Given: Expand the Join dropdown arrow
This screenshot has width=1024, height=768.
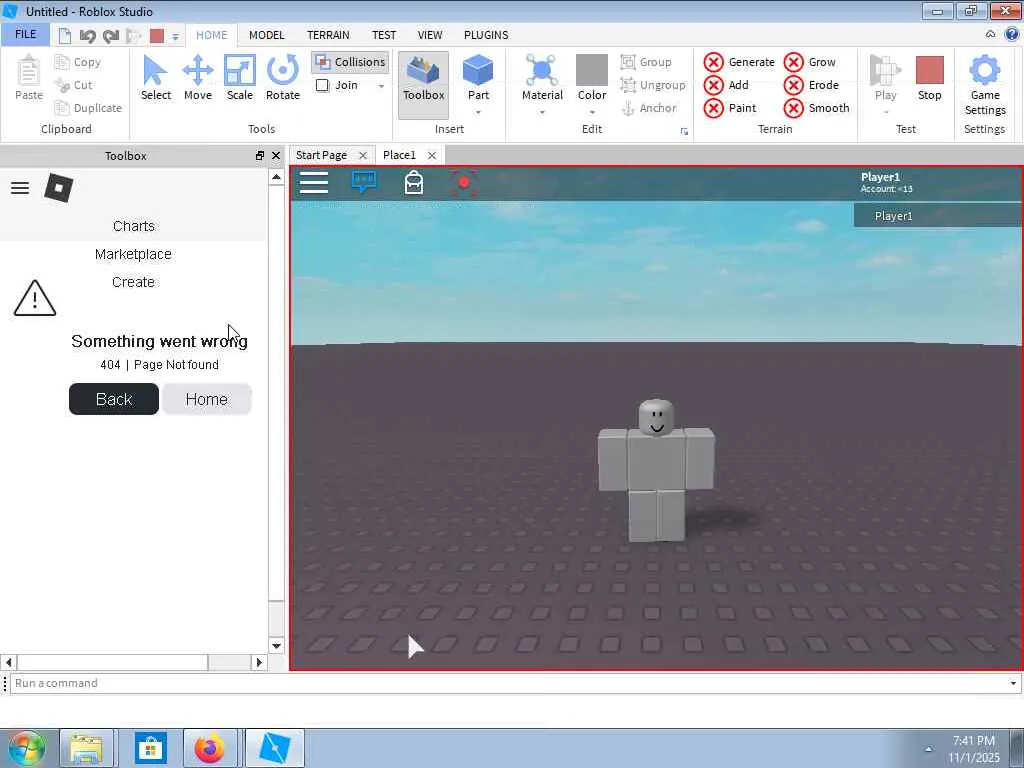Looking at the screenshot, I should pyautogui.click(x=381, y=86).
